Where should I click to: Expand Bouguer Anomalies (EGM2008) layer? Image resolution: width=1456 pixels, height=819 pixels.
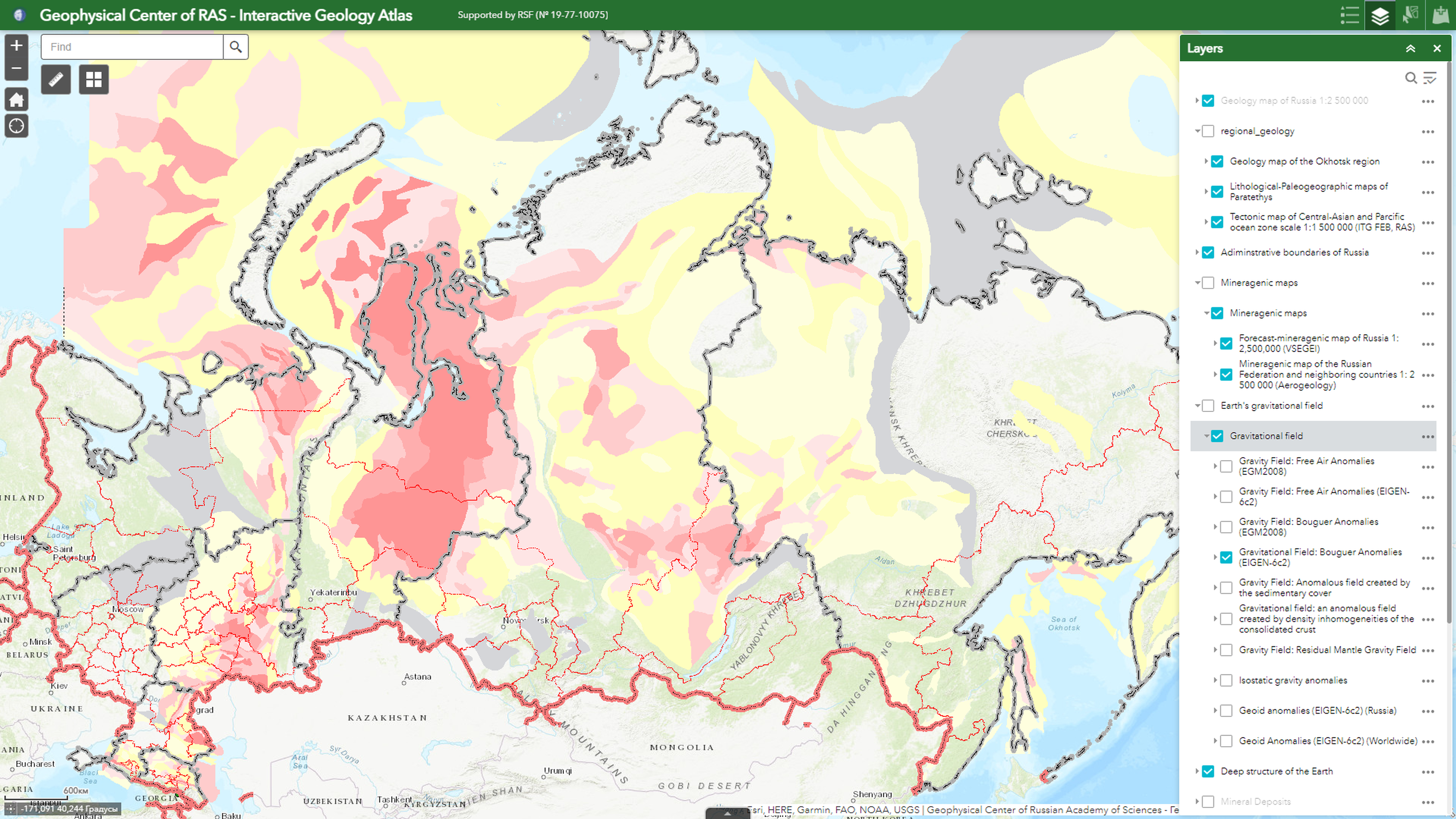pos(1215,527)
